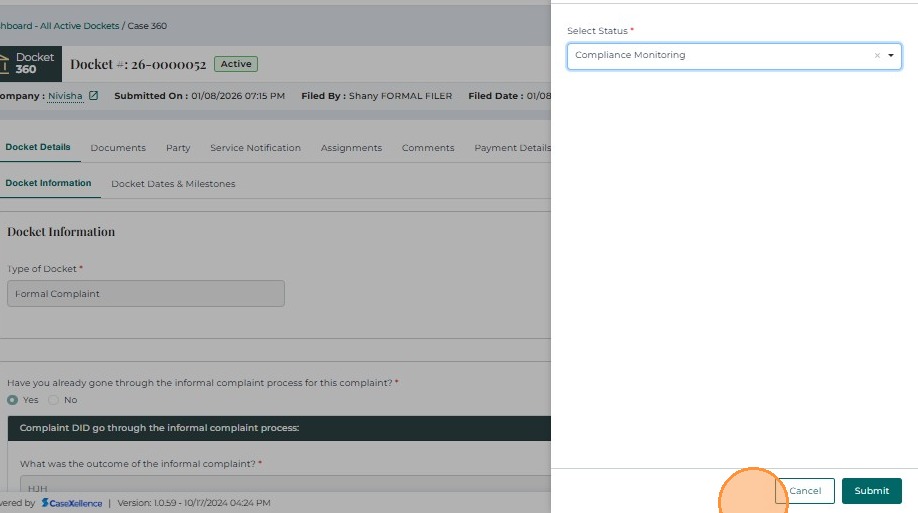This screenshot has height=513, width=918.
Task: Select the Yes radio button
Action: (13, 400)
